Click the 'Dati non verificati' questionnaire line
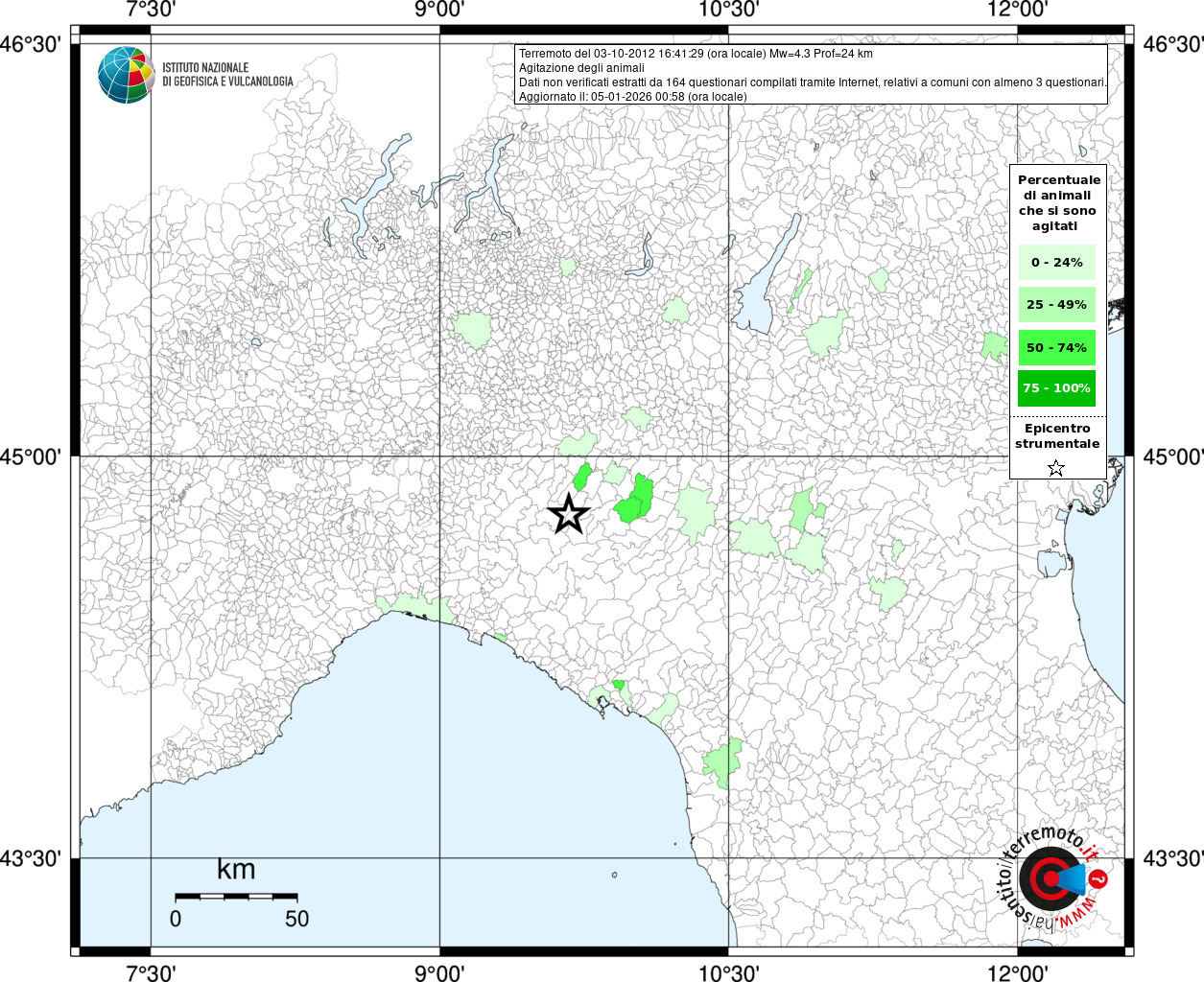This screenshot has height=982, width=1204. [x=813, y=82]
